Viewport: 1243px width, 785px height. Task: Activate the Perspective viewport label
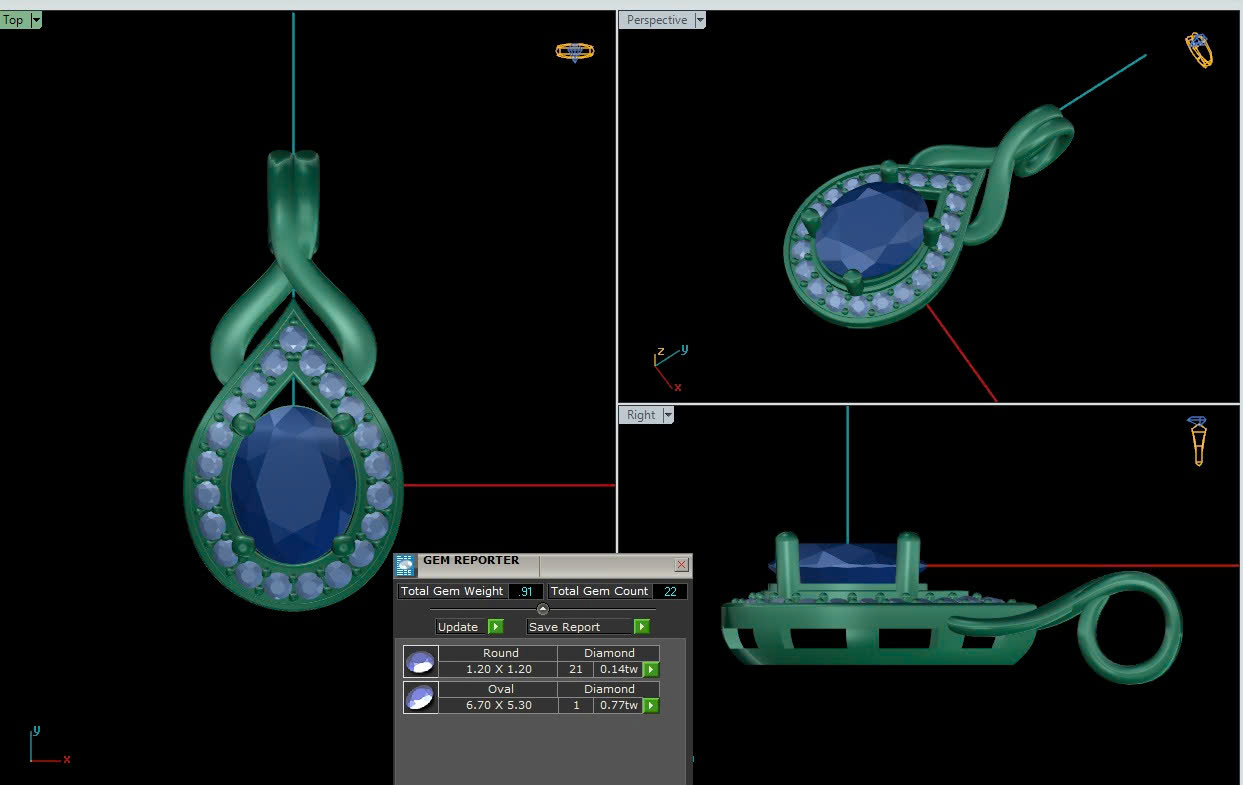coord(656,20)
